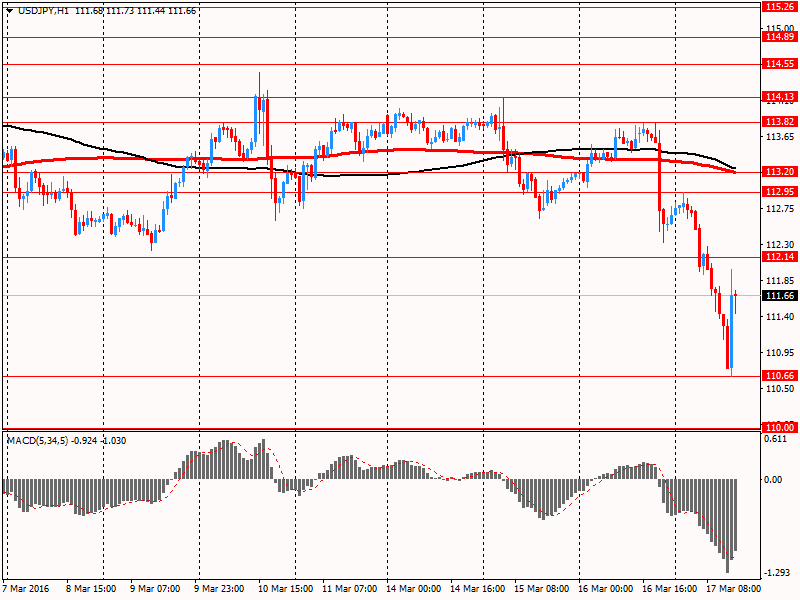800x600 pixels.
Task: Select the 10 Mar 15:00 time label
Action: click(x=288, y=589)
